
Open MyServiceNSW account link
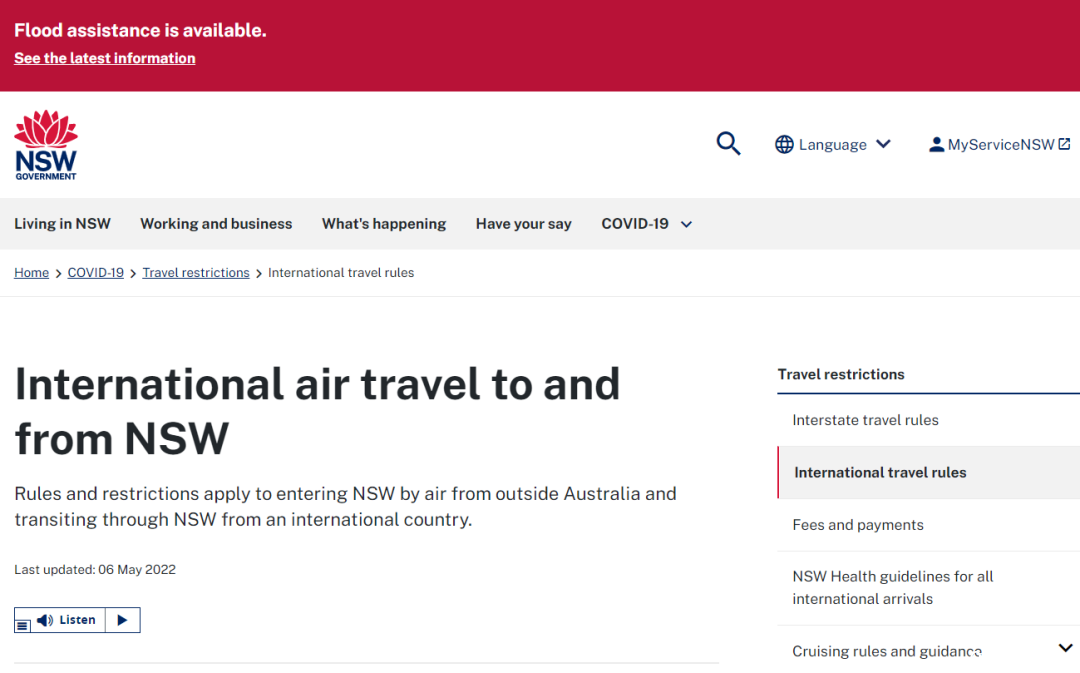tap(1001, 145)
